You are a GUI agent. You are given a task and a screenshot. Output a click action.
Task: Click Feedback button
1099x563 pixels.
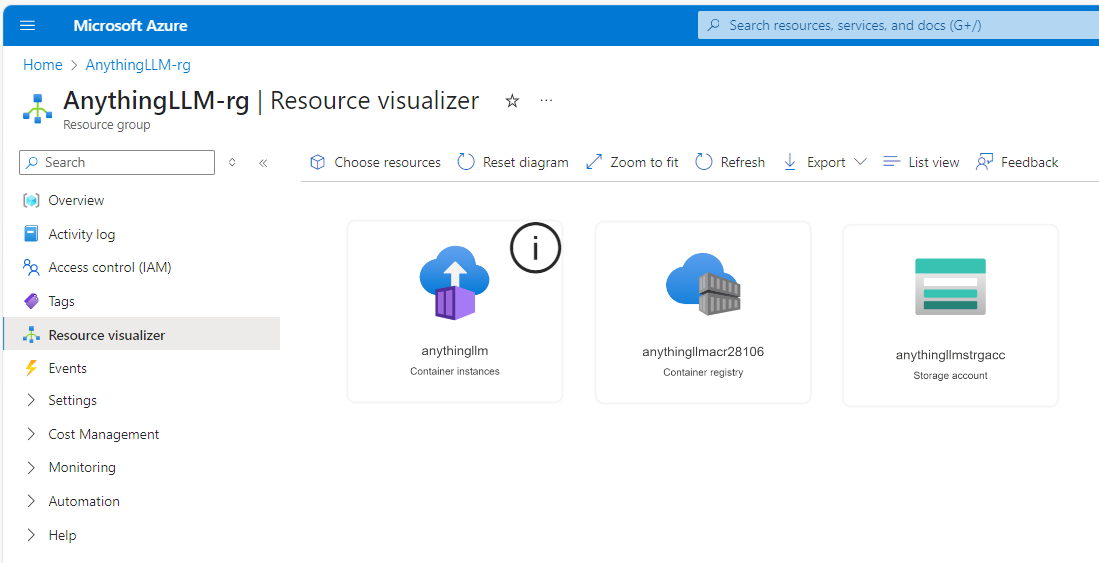click(1016, 162)
